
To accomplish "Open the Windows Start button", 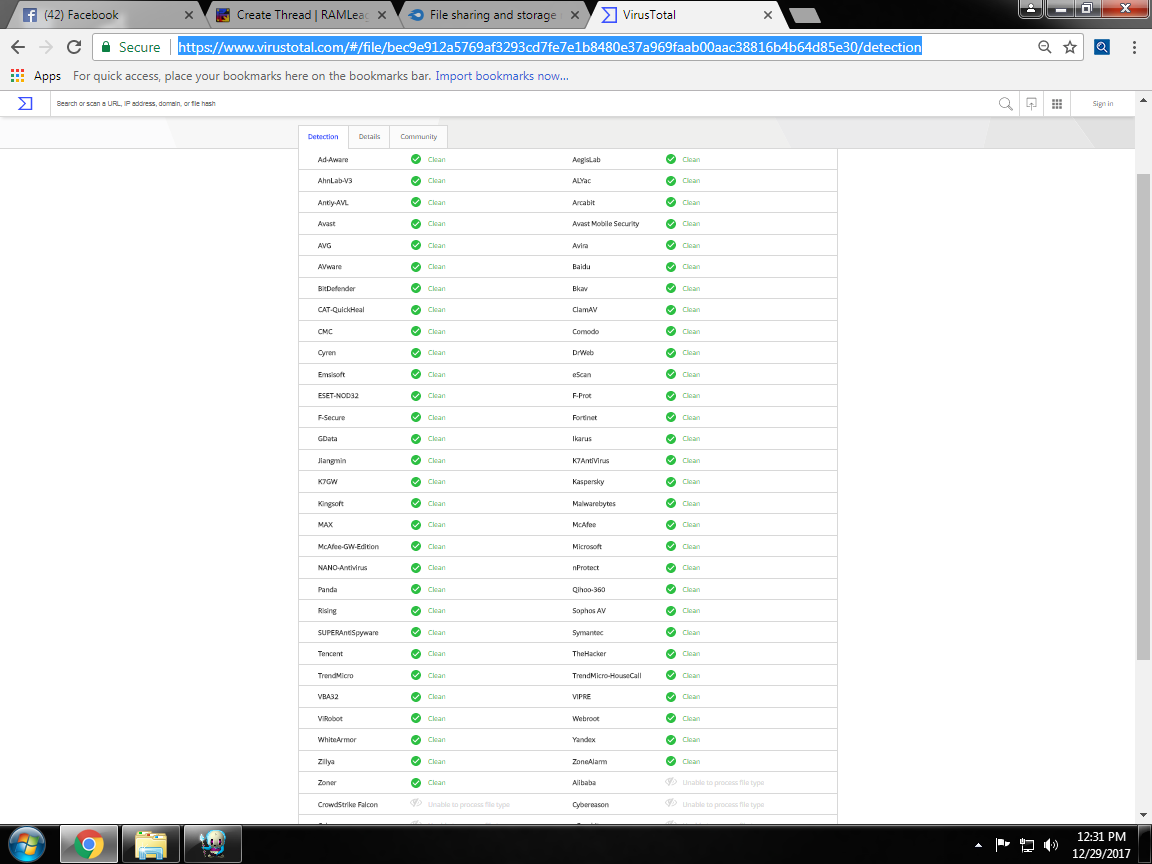I will pyautogui.click(x=26, y=844).
